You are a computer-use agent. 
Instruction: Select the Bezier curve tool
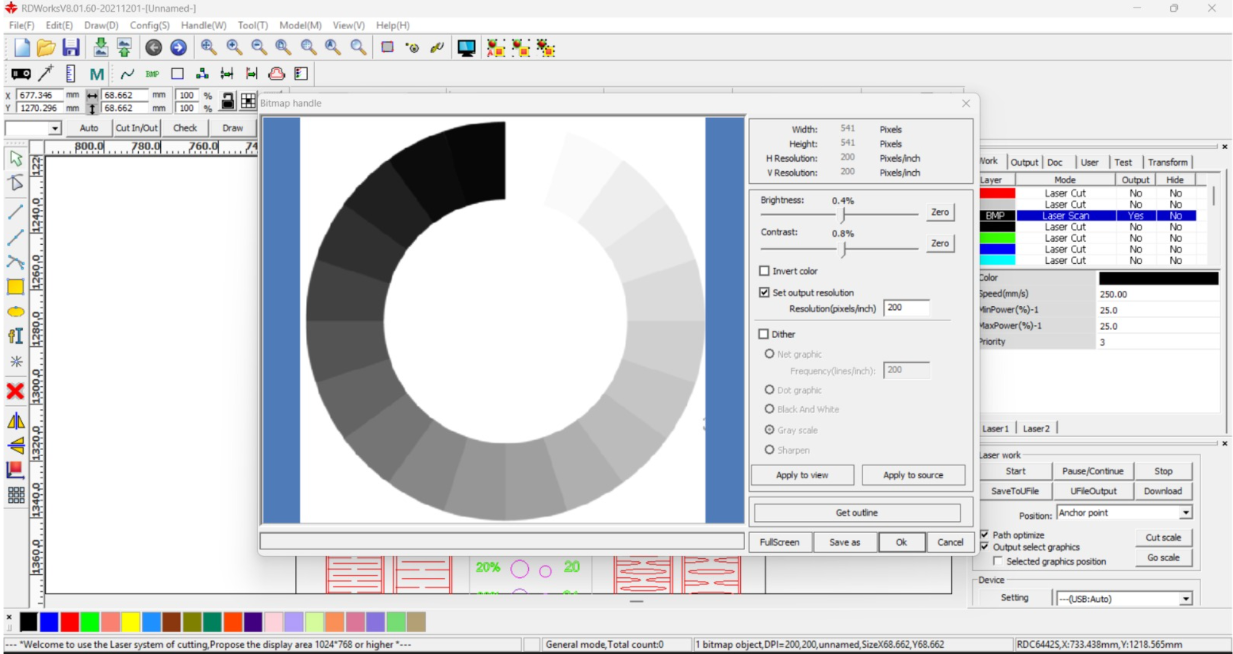coord(15,262)
